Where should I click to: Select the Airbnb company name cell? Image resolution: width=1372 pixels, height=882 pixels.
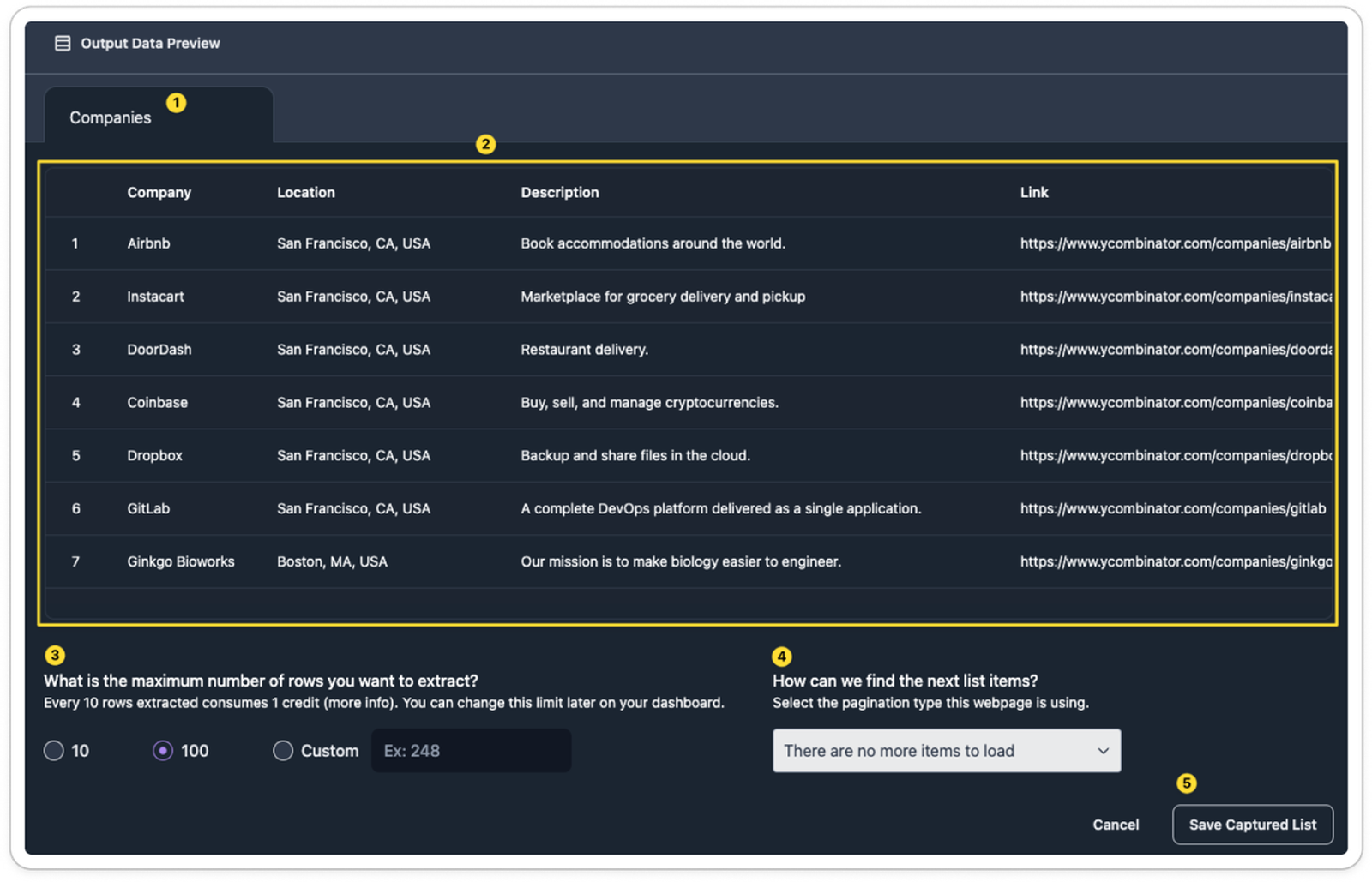click(x=149, y=243)
